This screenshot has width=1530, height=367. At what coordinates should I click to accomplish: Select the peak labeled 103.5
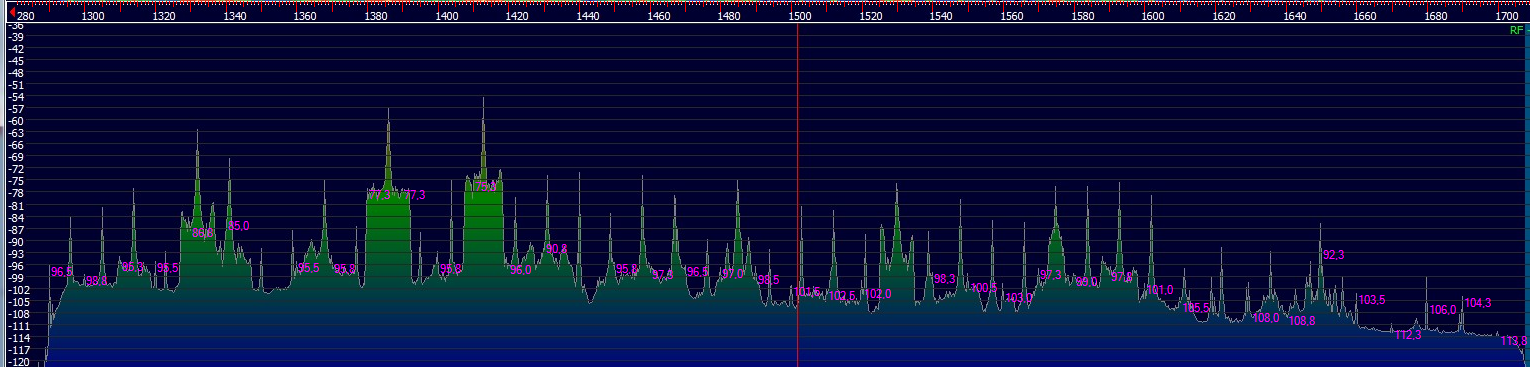1372,300
